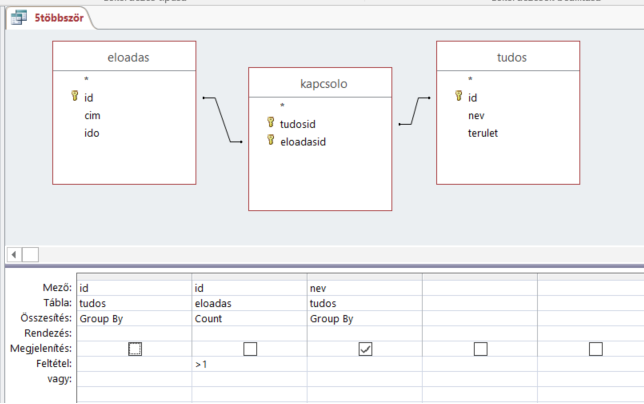Select the terulet field in tudos table

[483, 132]
